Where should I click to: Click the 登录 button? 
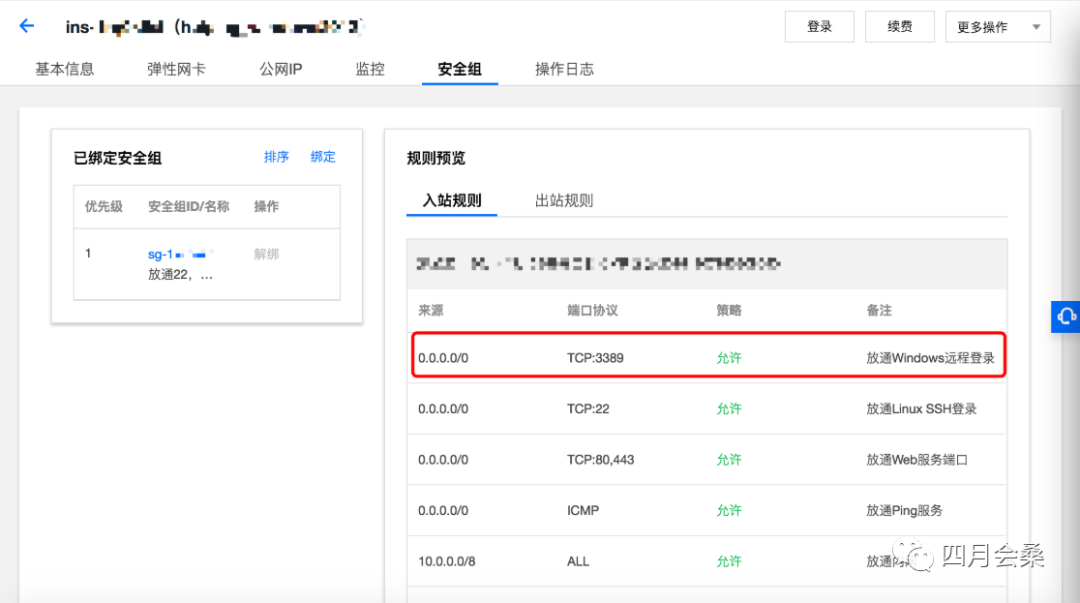819,27
